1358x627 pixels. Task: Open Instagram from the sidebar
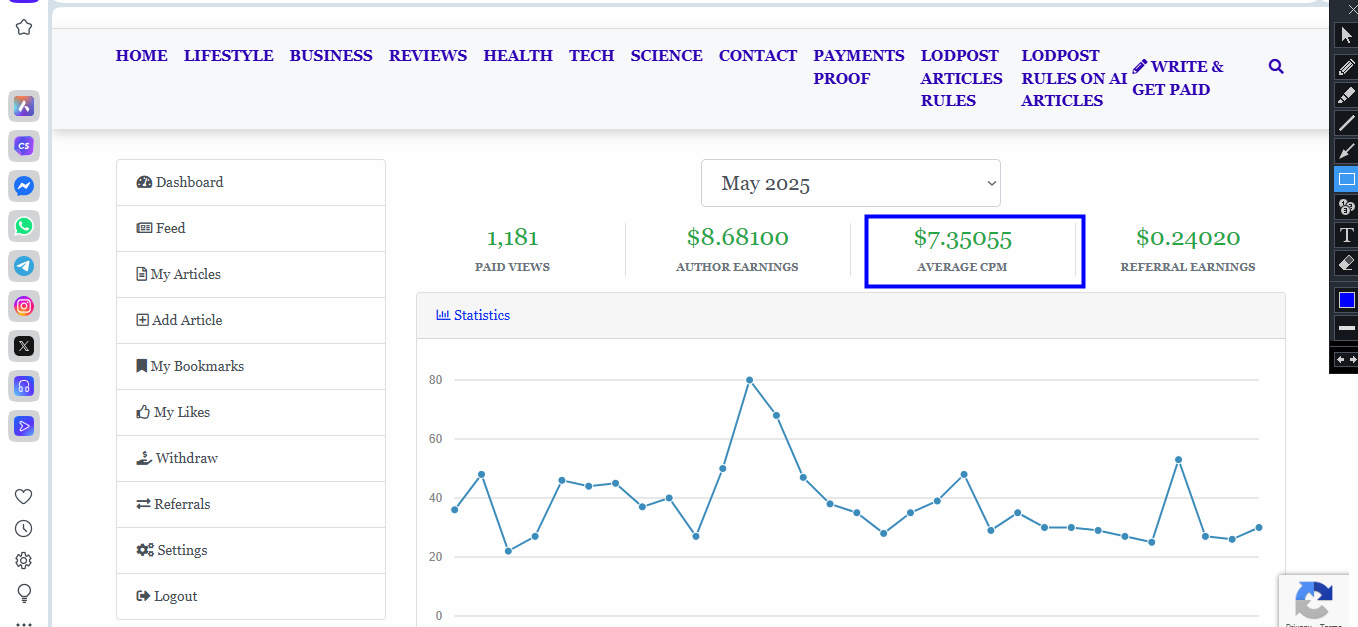(24, 306)
